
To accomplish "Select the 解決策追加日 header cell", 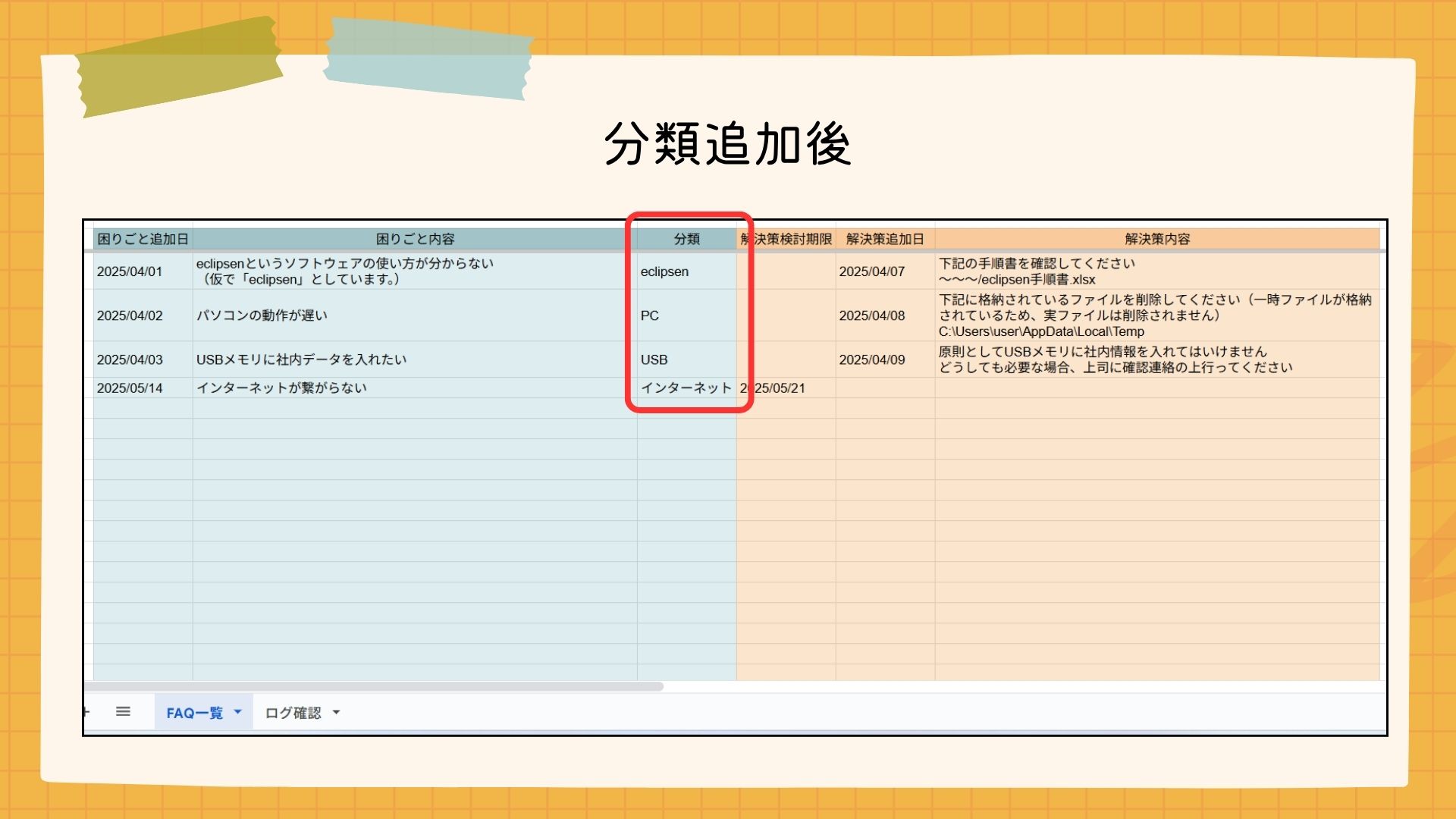I will 885,239.
